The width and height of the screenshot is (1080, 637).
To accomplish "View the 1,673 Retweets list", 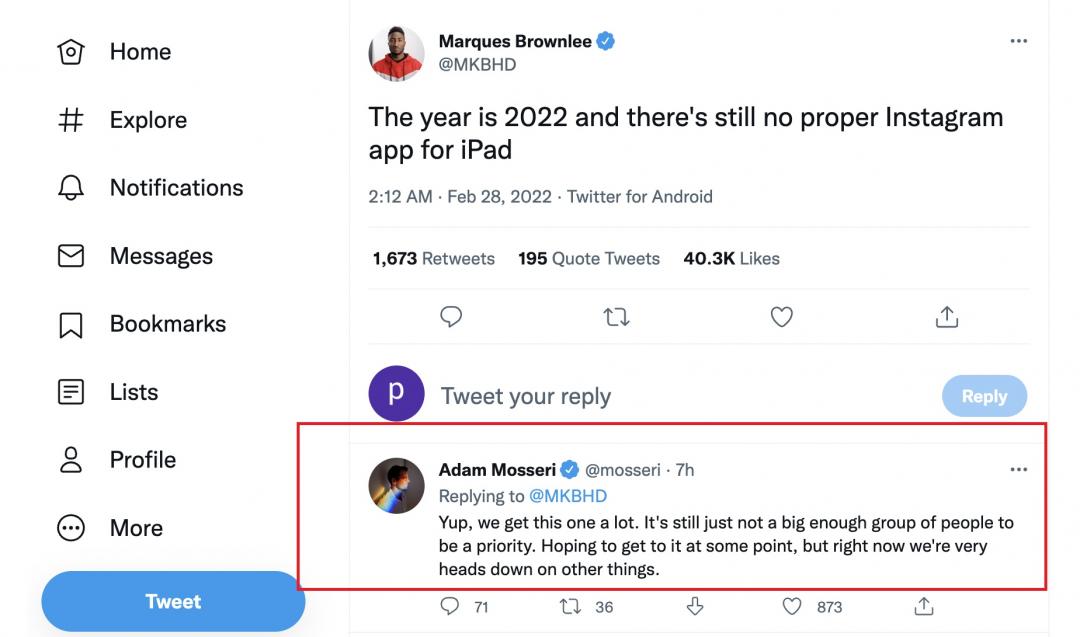I will click(x=433, y=258).
